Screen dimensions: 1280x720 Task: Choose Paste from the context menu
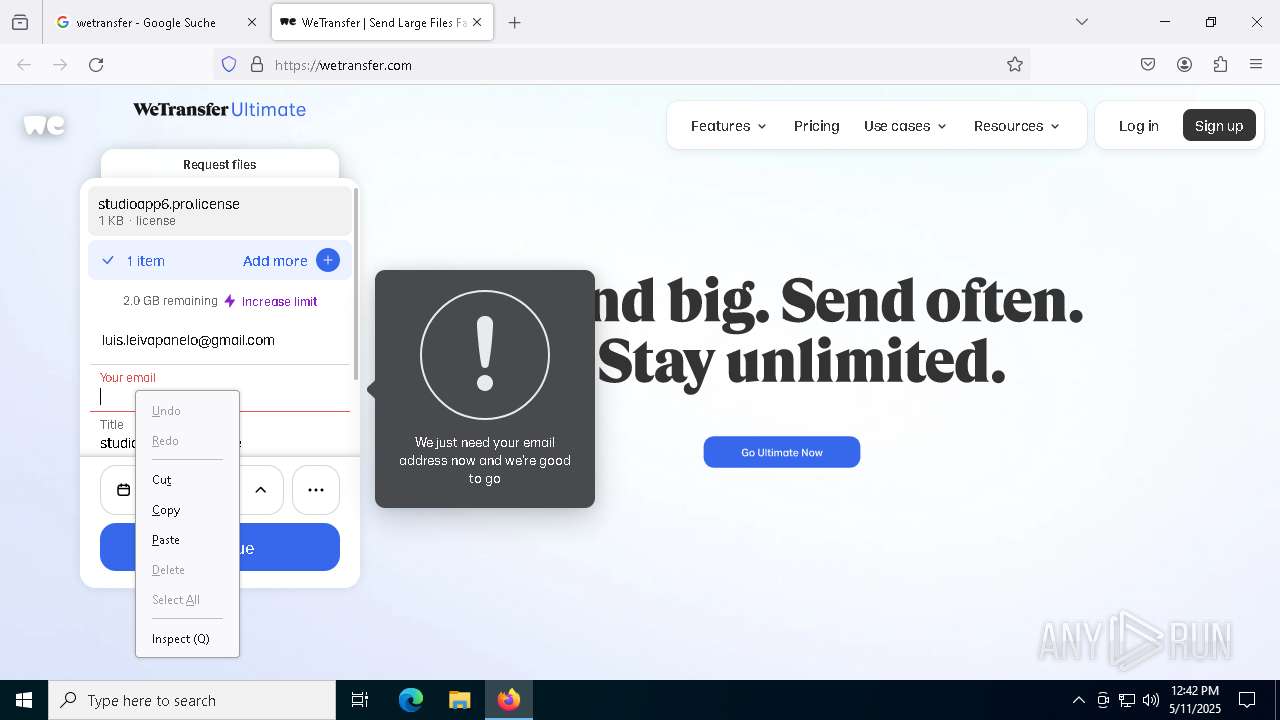pyautogui.click(x=187, y=540)
